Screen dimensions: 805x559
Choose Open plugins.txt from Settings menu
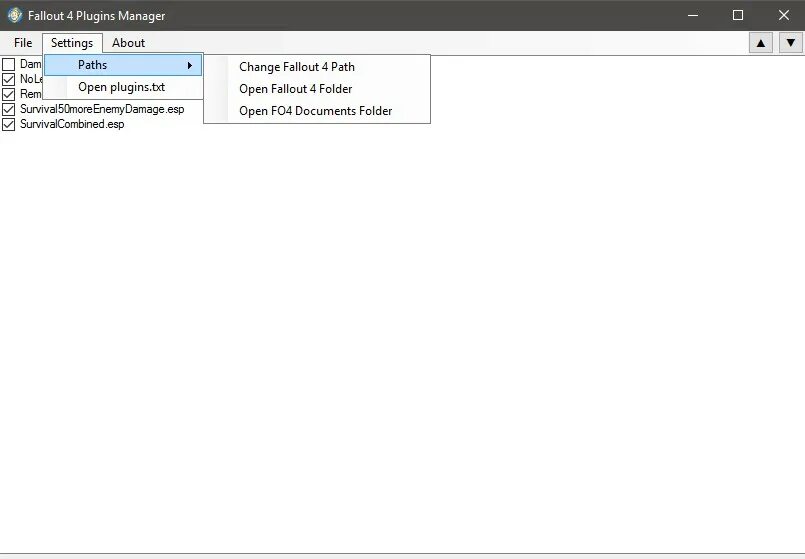click(x=123, y=87)
